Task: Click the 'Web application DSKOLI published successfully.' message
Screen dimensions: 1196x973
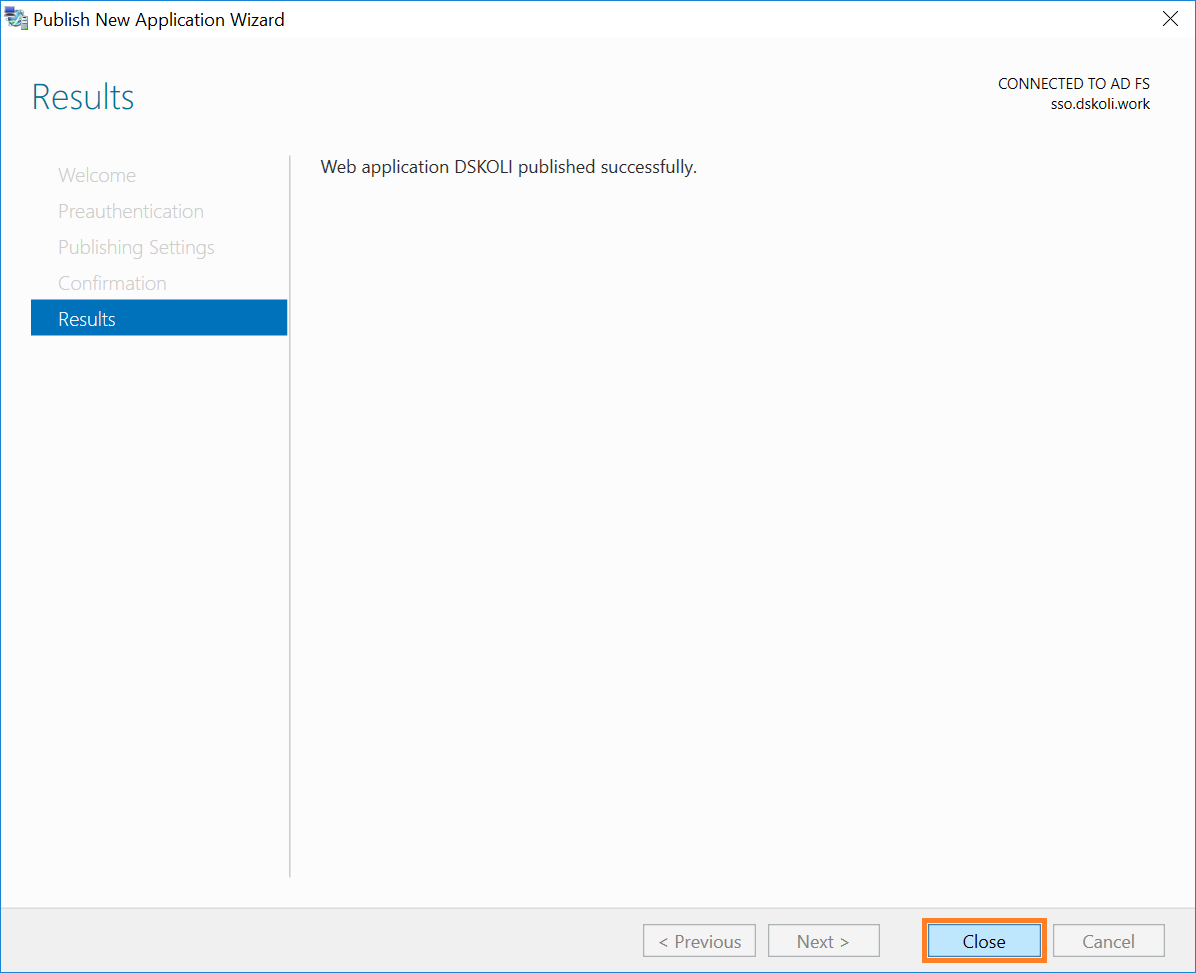Action: point(509,167)
